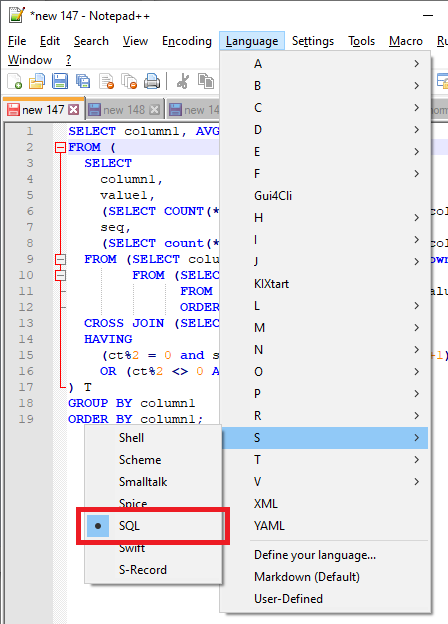
Task: Click the Notepad++ application icon in title bar
Action: [x=17, y=16]
